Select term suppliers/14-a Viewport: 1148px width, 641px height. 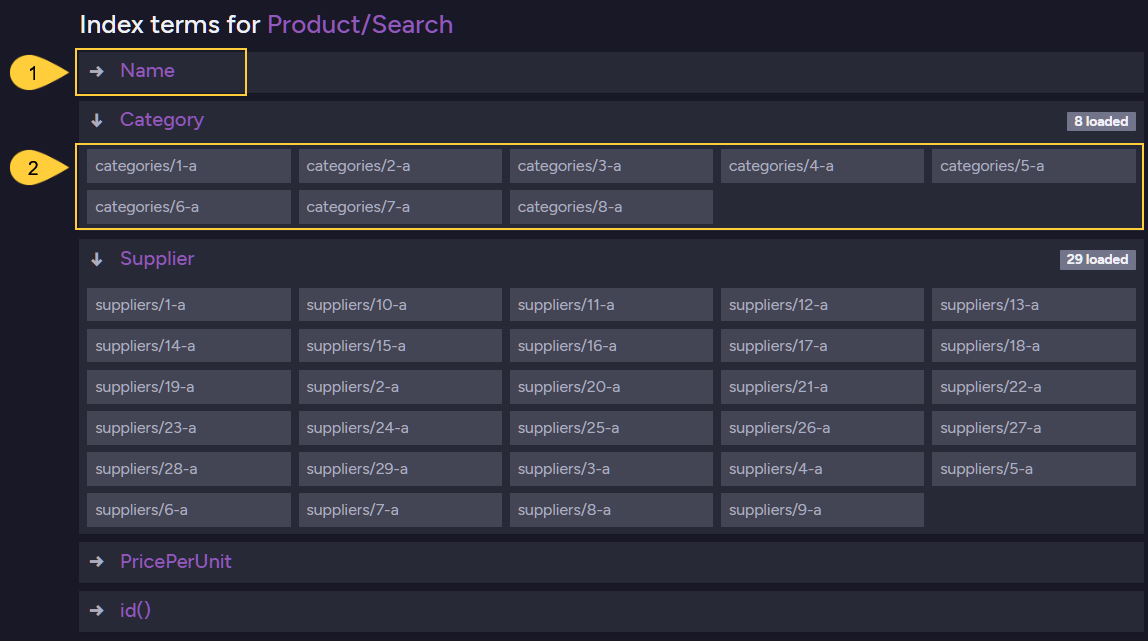click(189, 346)
